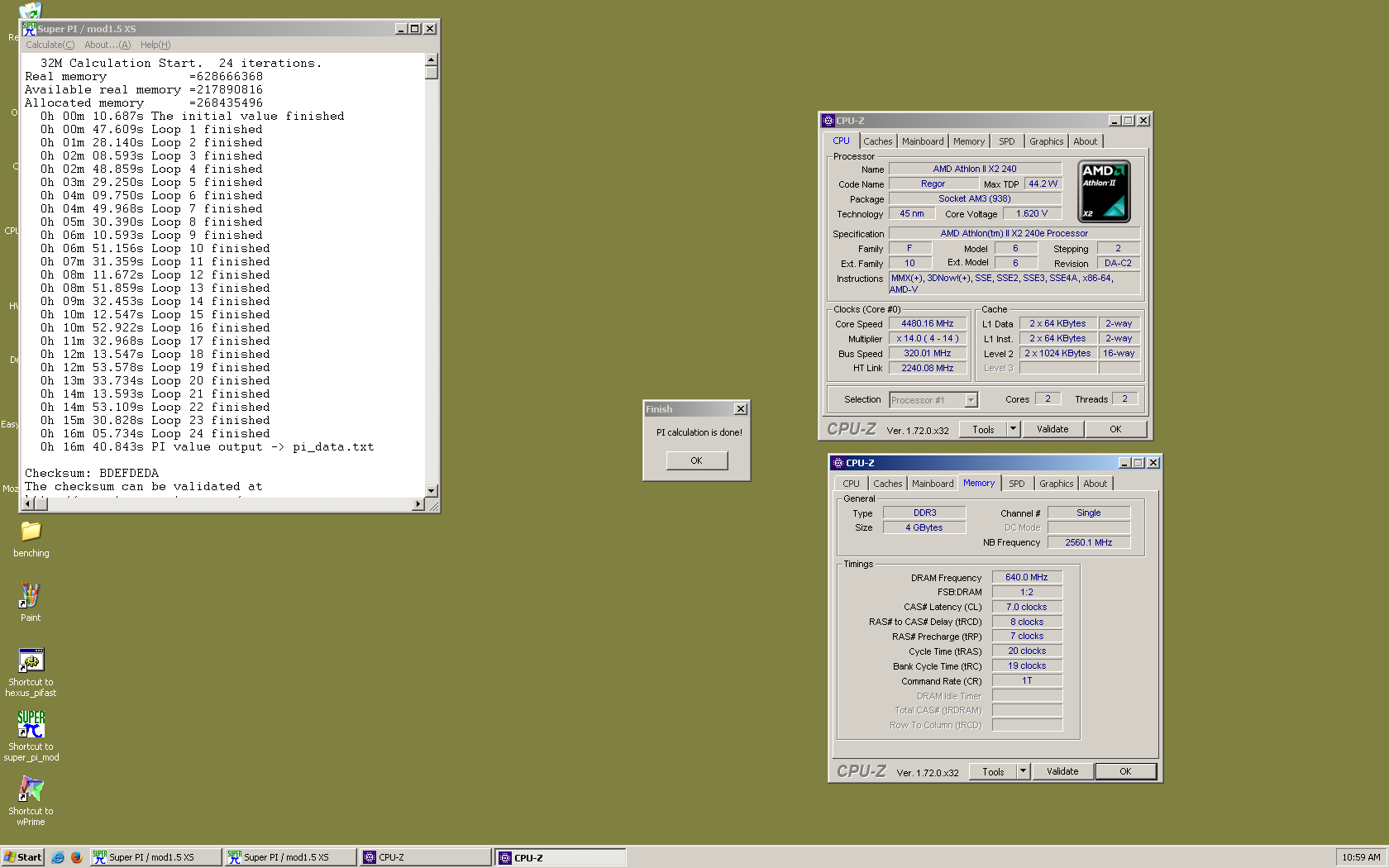Click Validate in lower CPU-Z window

tap(1062, 771)
